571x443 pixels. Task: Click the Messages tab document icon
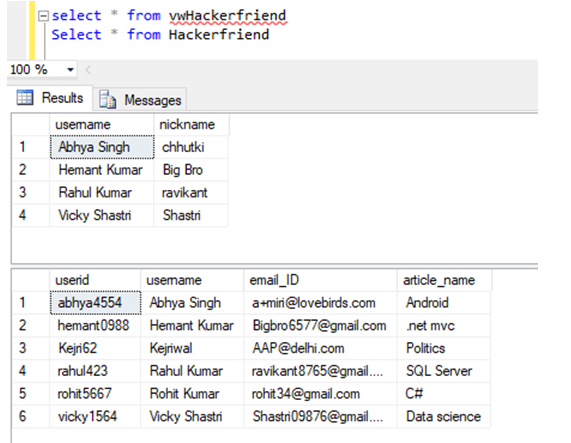107,99
